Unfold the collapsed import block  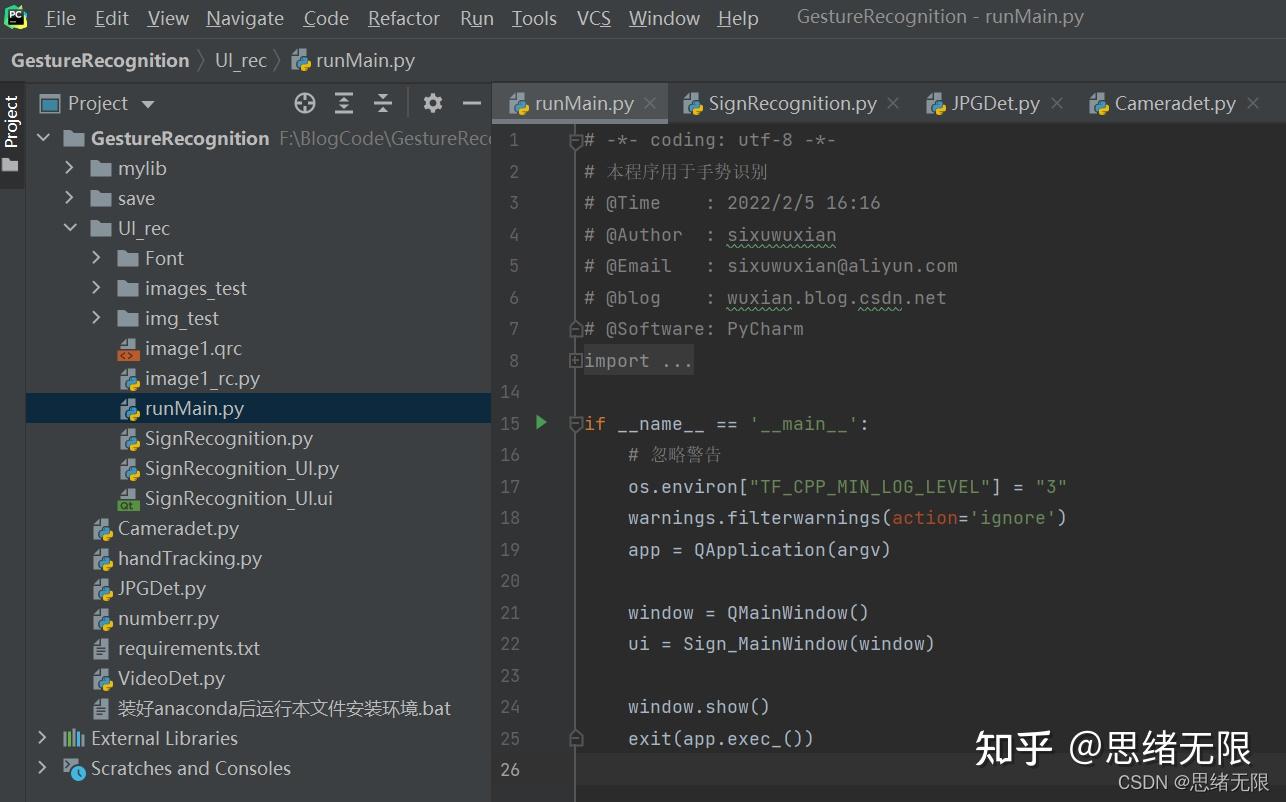(576, 360)
